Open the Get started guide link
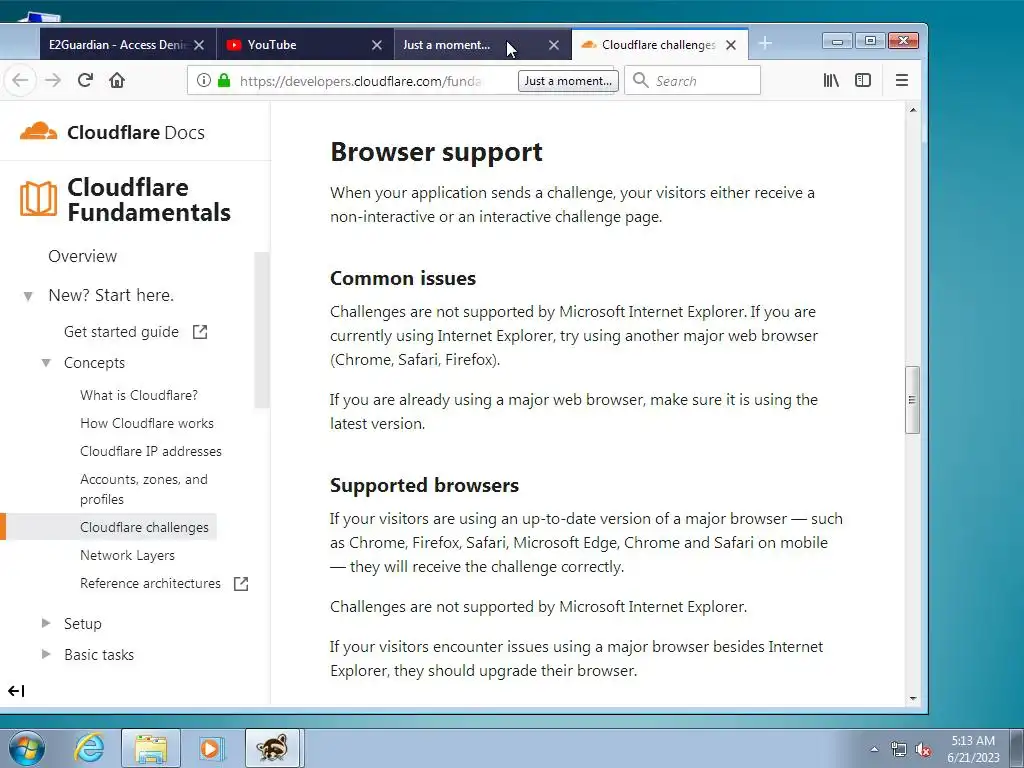1024x768 pixels. pos(135,332)
